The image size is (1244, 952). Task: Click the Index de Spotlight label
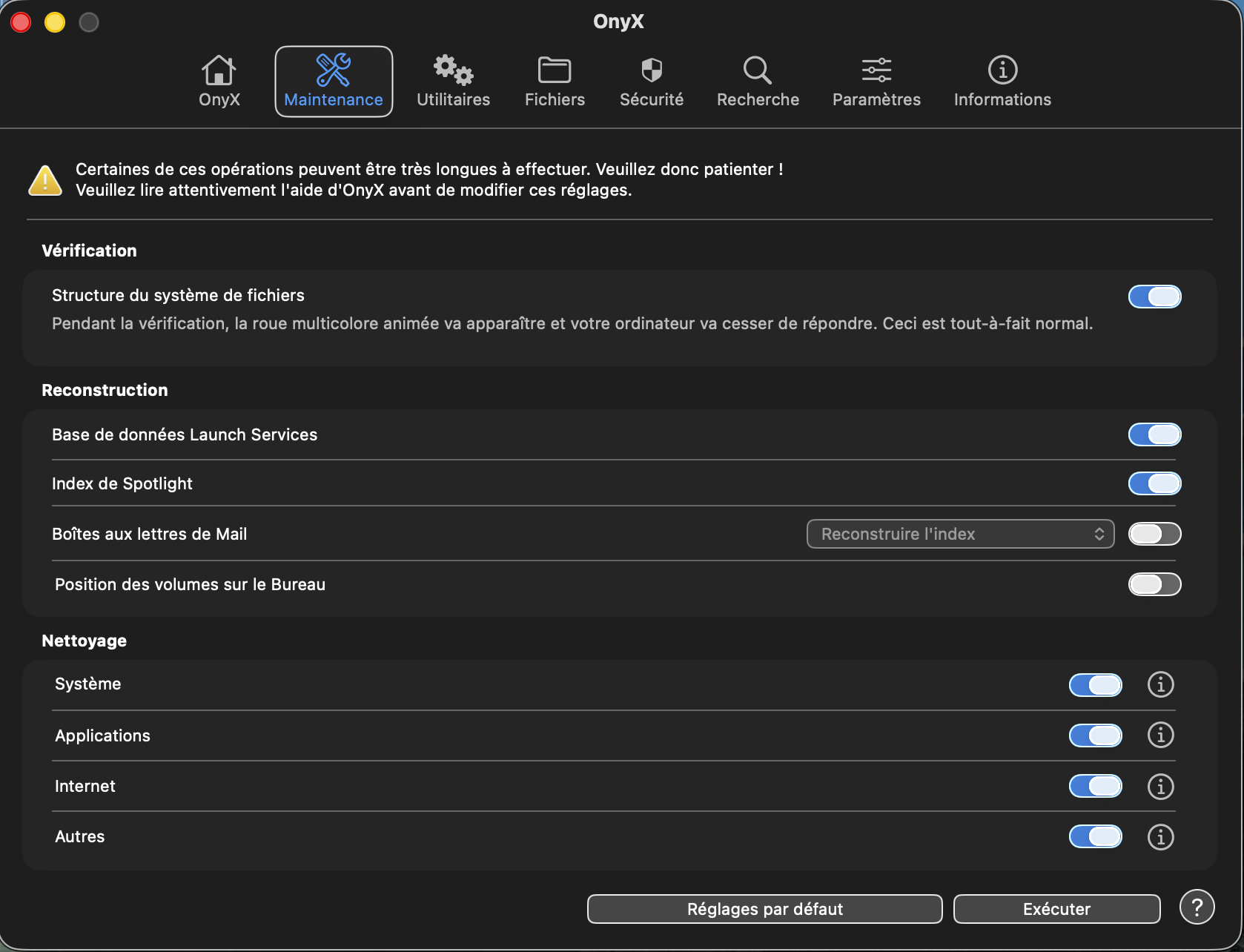pos(122,483)
